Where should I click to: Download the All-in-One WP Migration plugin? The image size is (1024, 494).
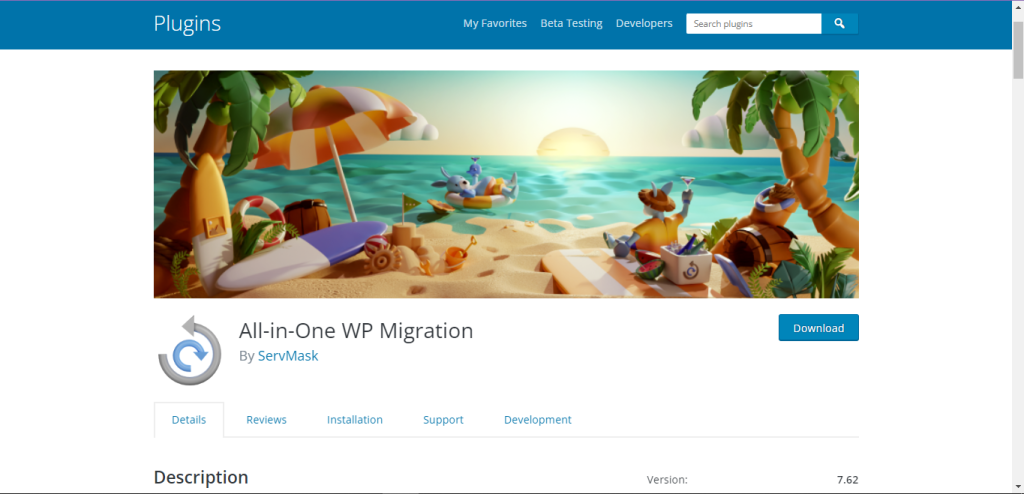coord(818,328)
